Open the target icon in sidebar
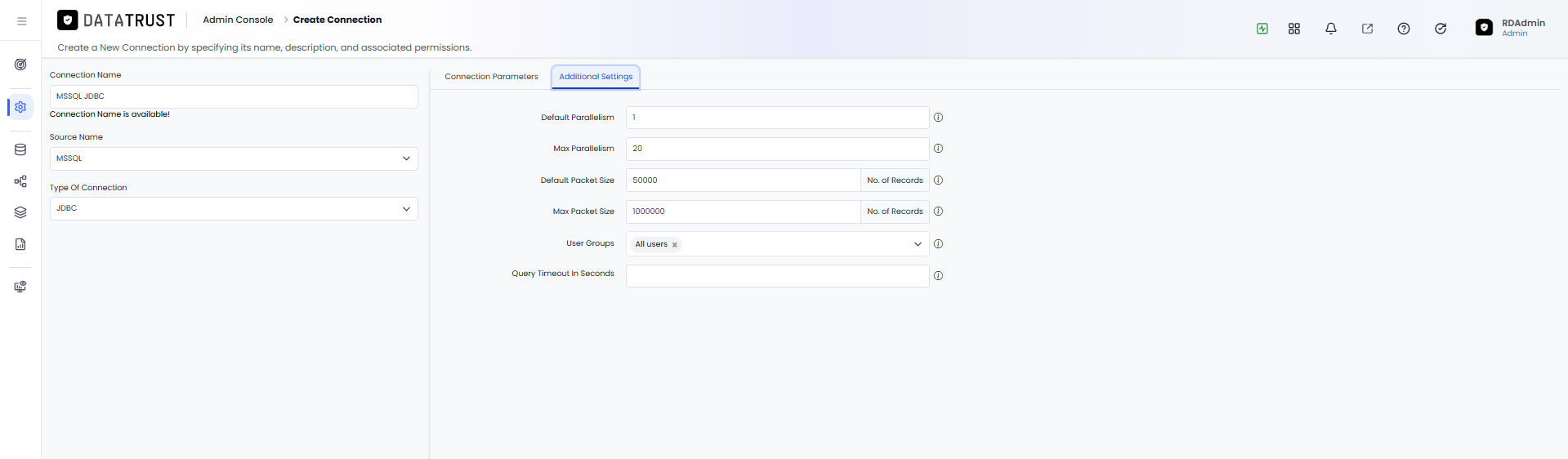The height and width of the screenshot is (459, 1568). coord(20,65)
